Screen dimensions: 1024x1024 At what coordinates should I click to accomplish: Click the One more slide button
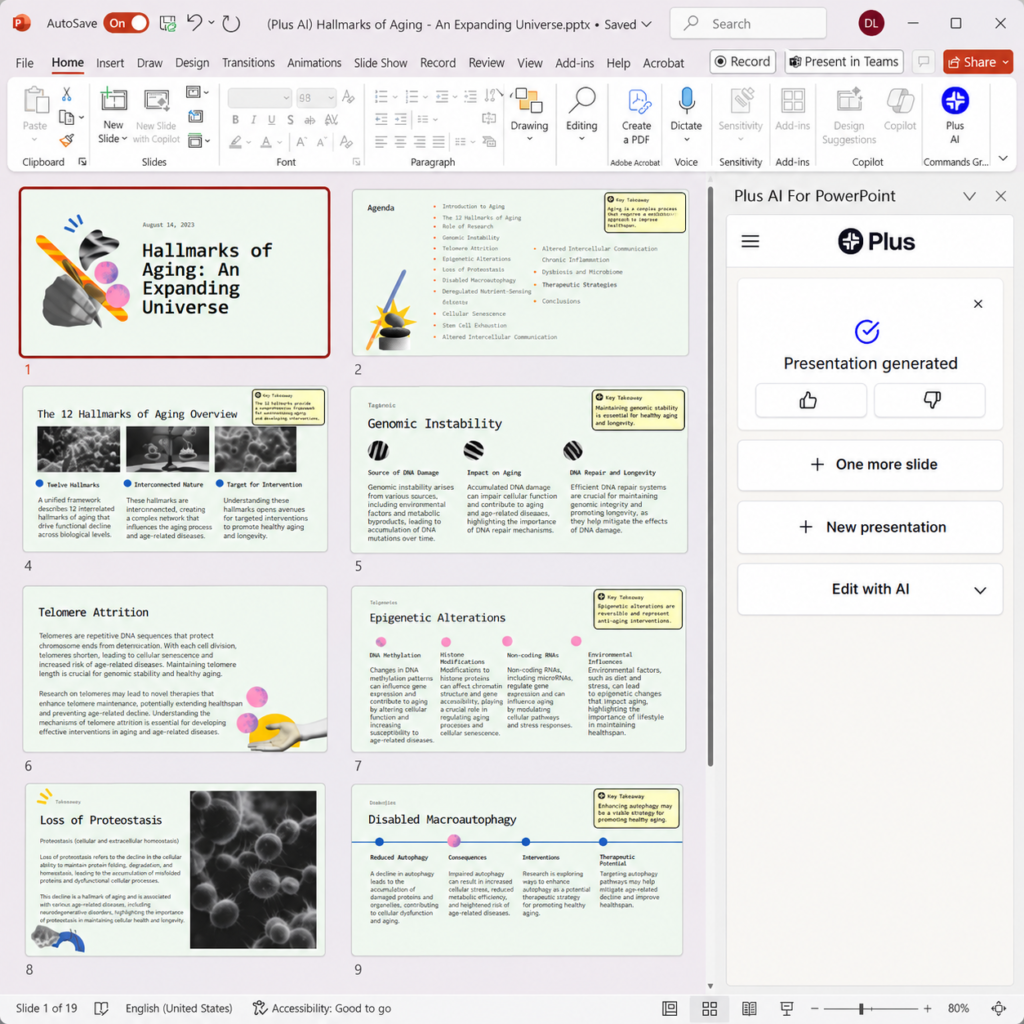click(870, 464)
